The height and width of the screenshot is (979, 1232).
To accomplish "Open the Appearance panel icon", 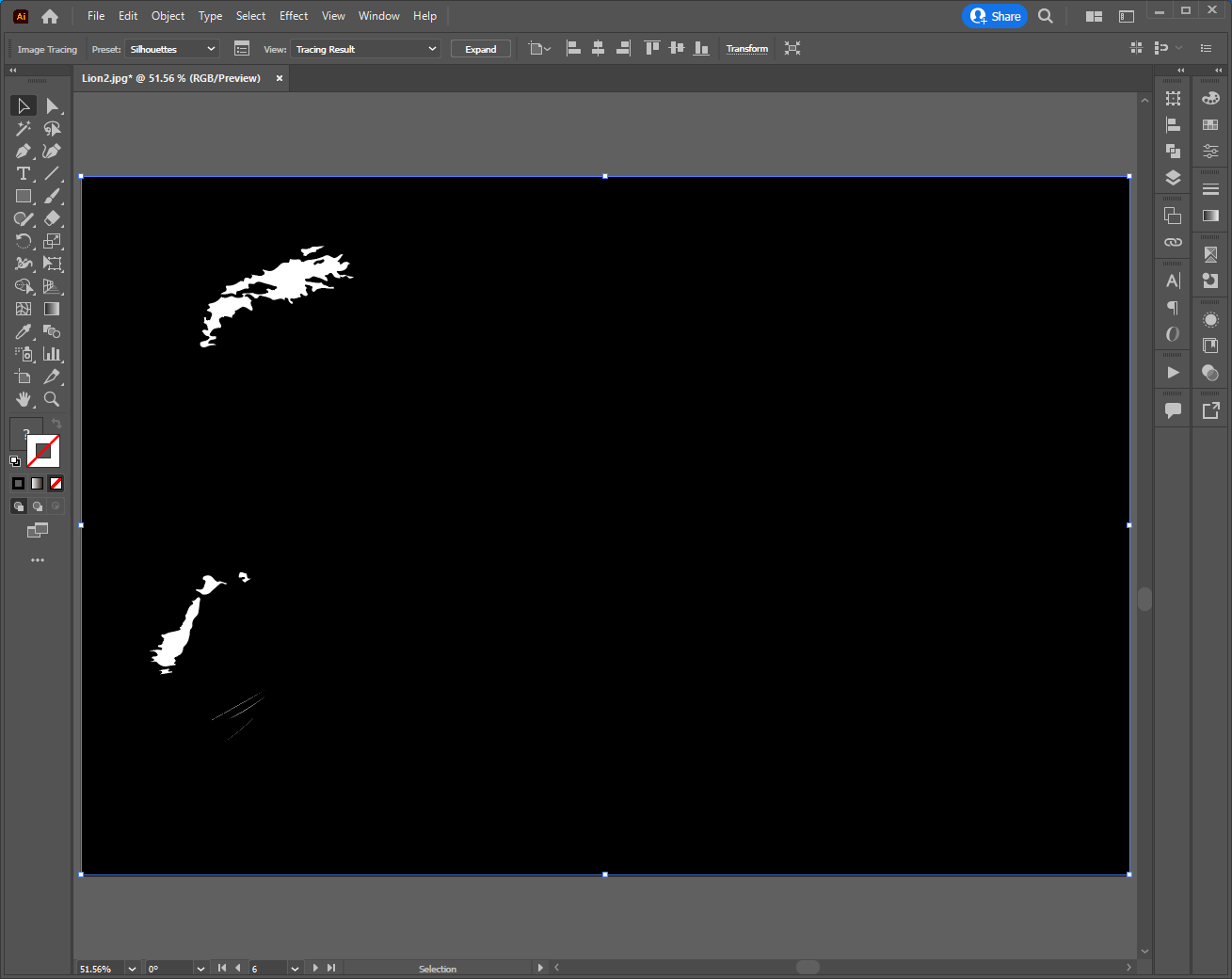I will [1210, 320].
